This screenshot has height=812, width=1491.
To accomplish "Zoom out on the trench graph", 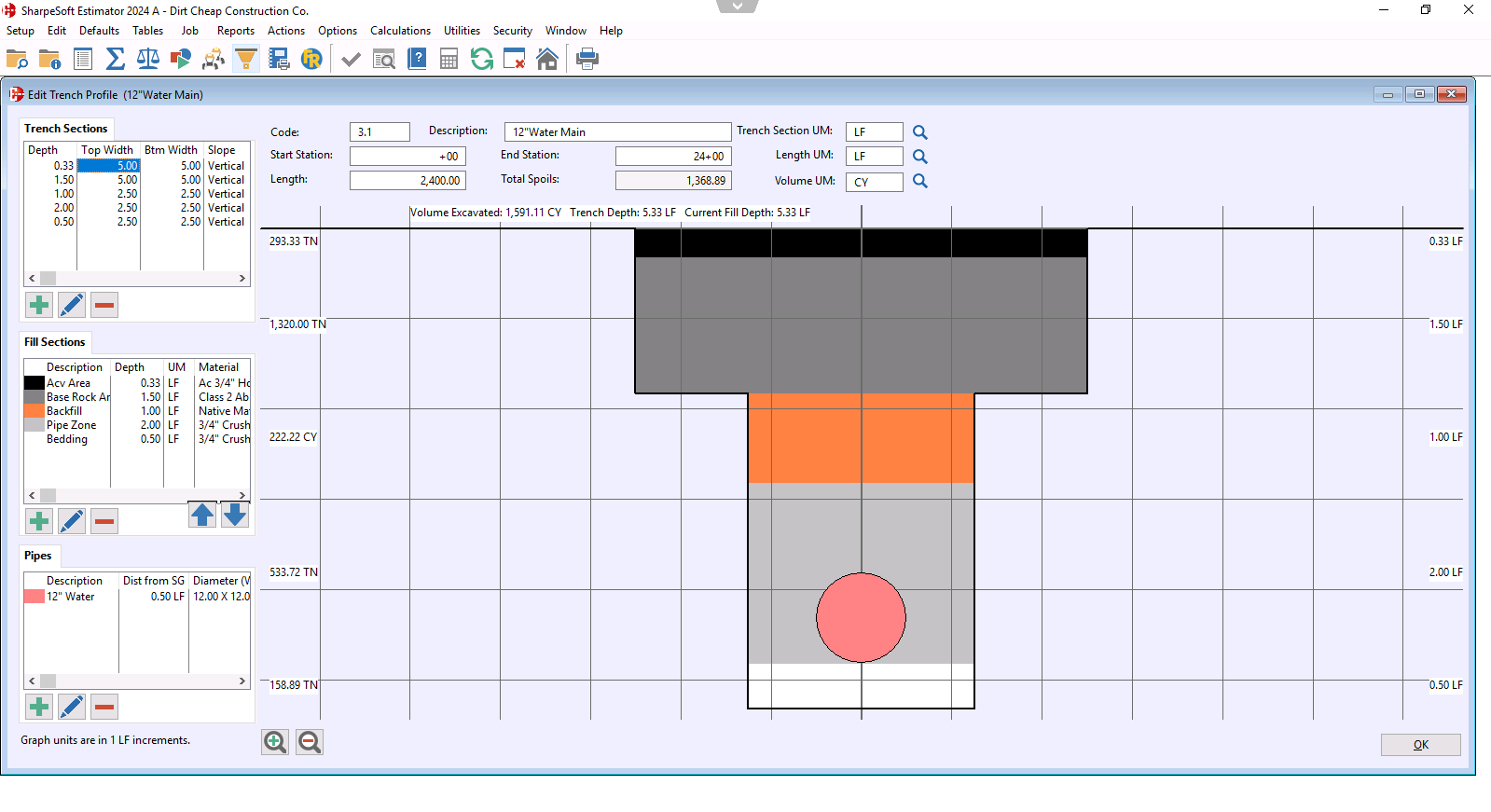I will pyautogui.click(x=310, y=742).
